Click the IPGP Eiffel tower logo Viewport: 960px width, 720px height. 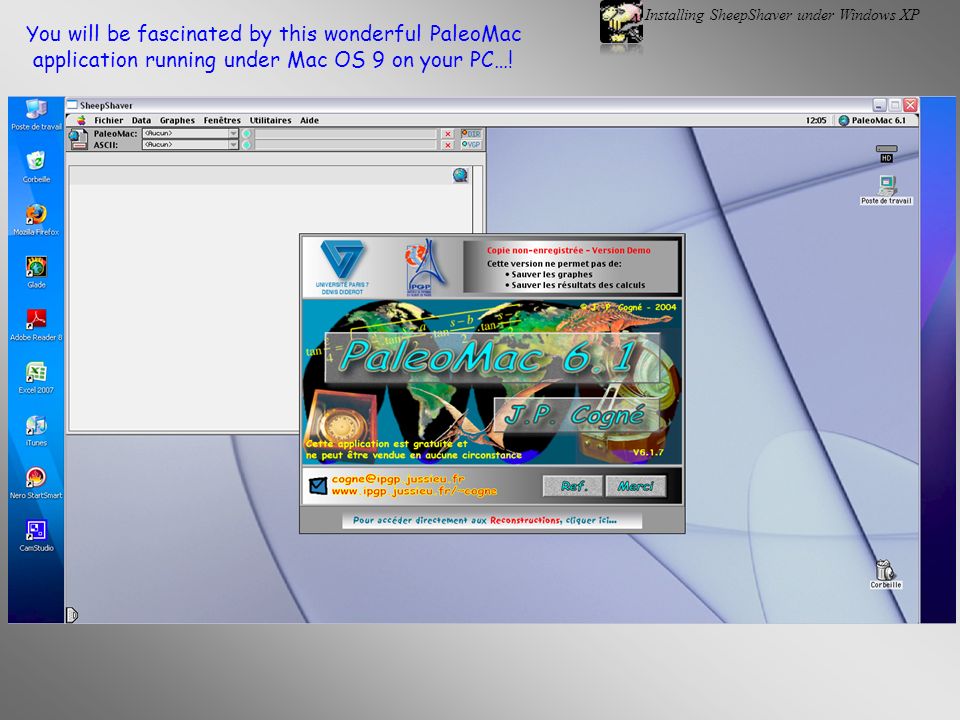point(424,267)
